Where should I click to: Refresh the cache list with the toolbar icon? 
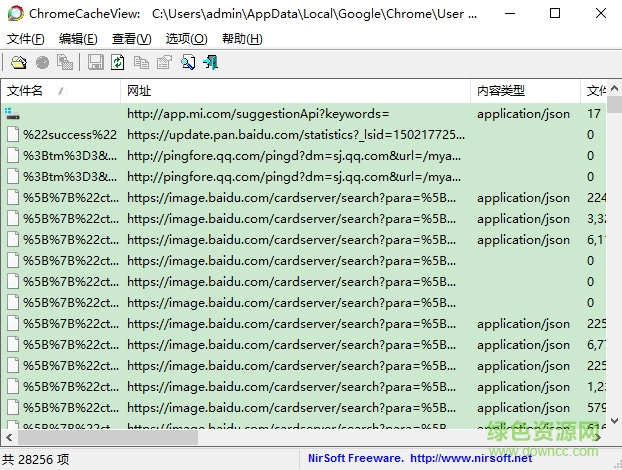pyautogui.click(x=118, y=63)
